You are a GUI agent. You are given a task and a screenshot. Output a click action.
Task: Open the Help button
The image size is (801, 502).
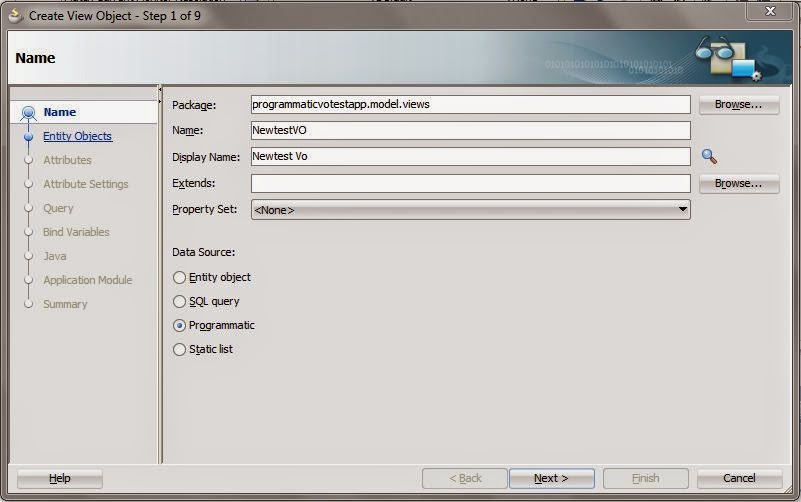pyautogui.click(x=60, y=479)
